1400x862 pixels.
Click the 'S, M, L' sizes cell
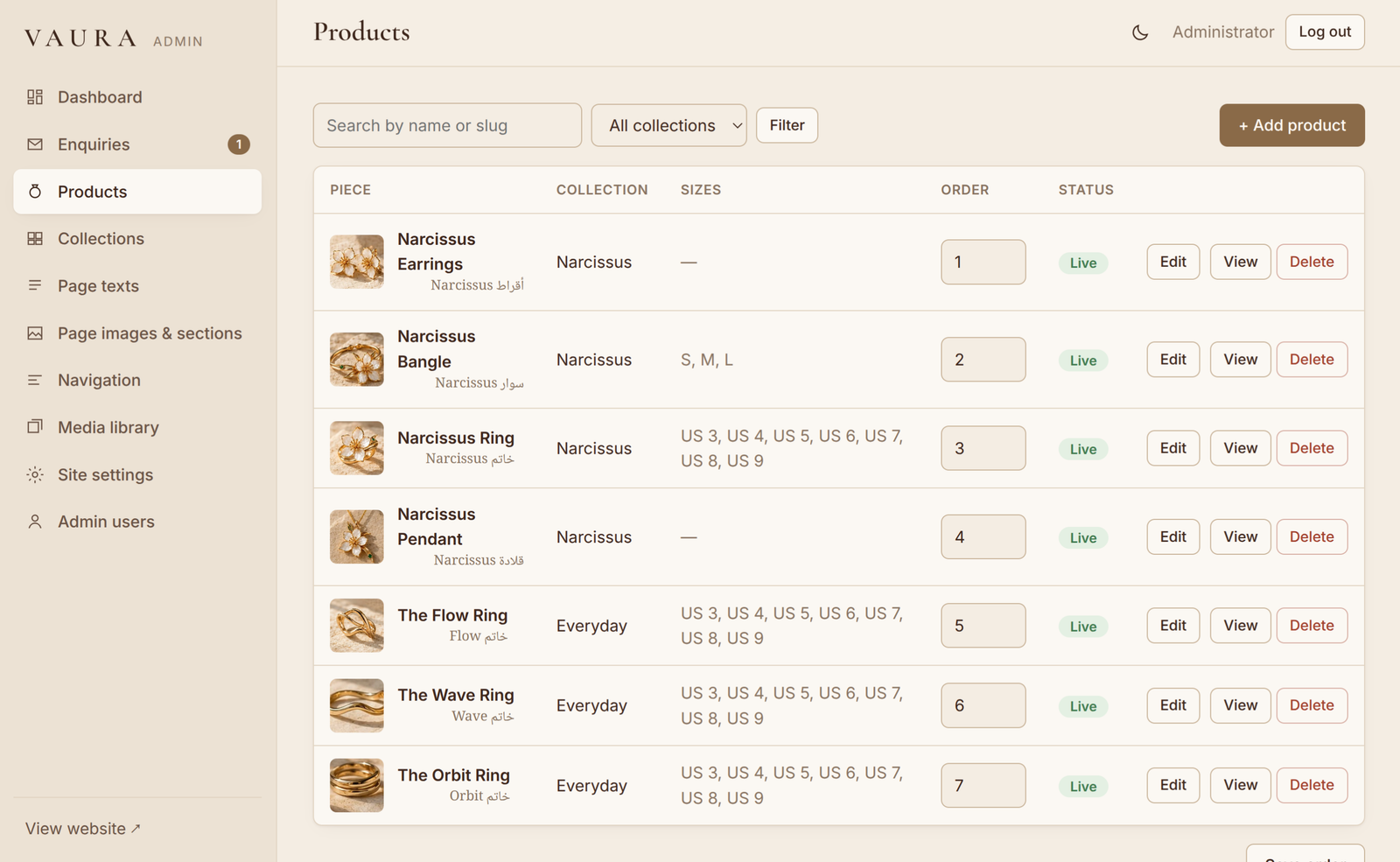tap(707, 360)
